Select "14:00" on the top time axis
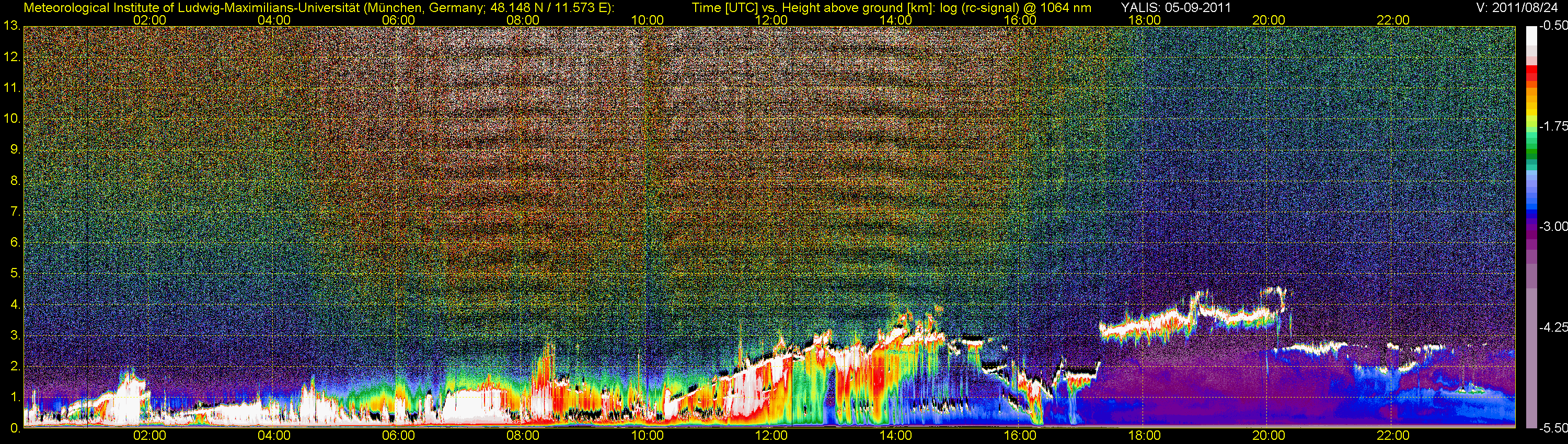Viewport: 1568px width, 444px height. coord(896,20)
